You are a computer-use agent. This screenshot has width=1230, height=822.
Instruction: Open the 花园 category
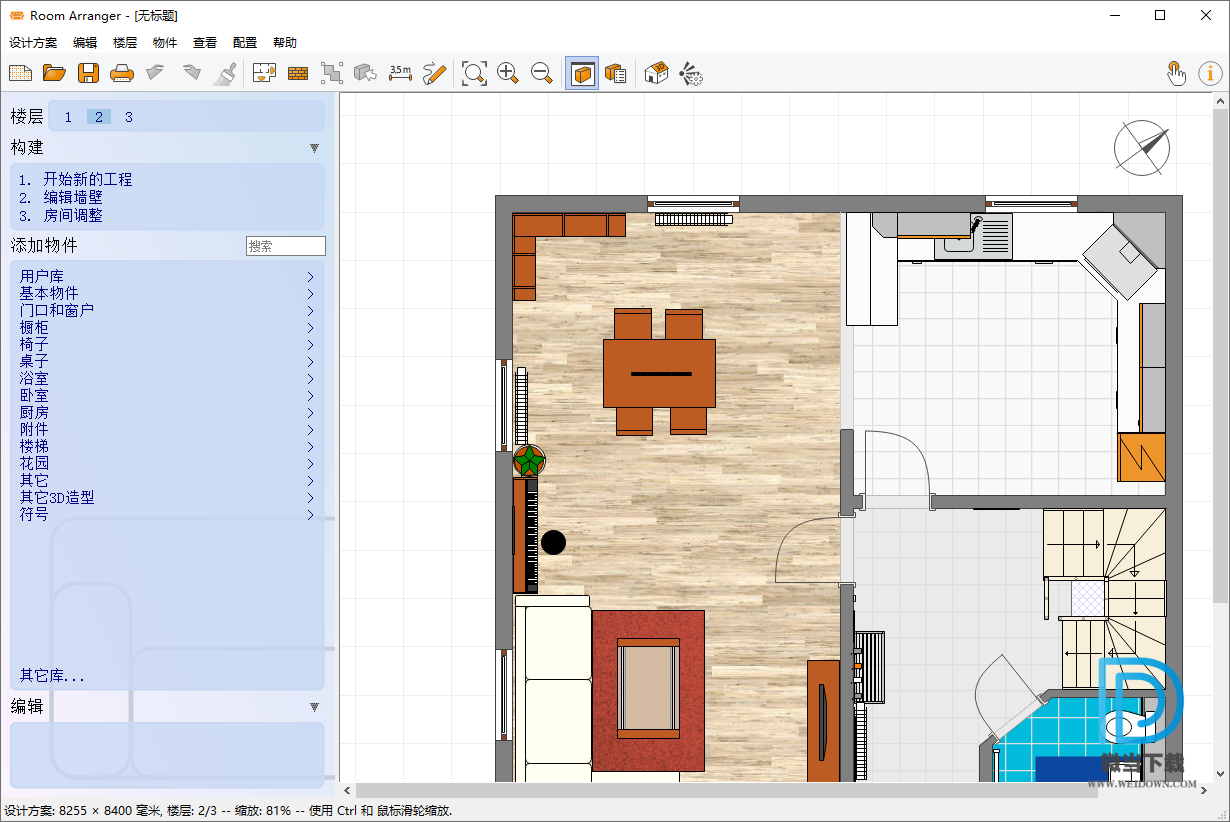(167, 463)
